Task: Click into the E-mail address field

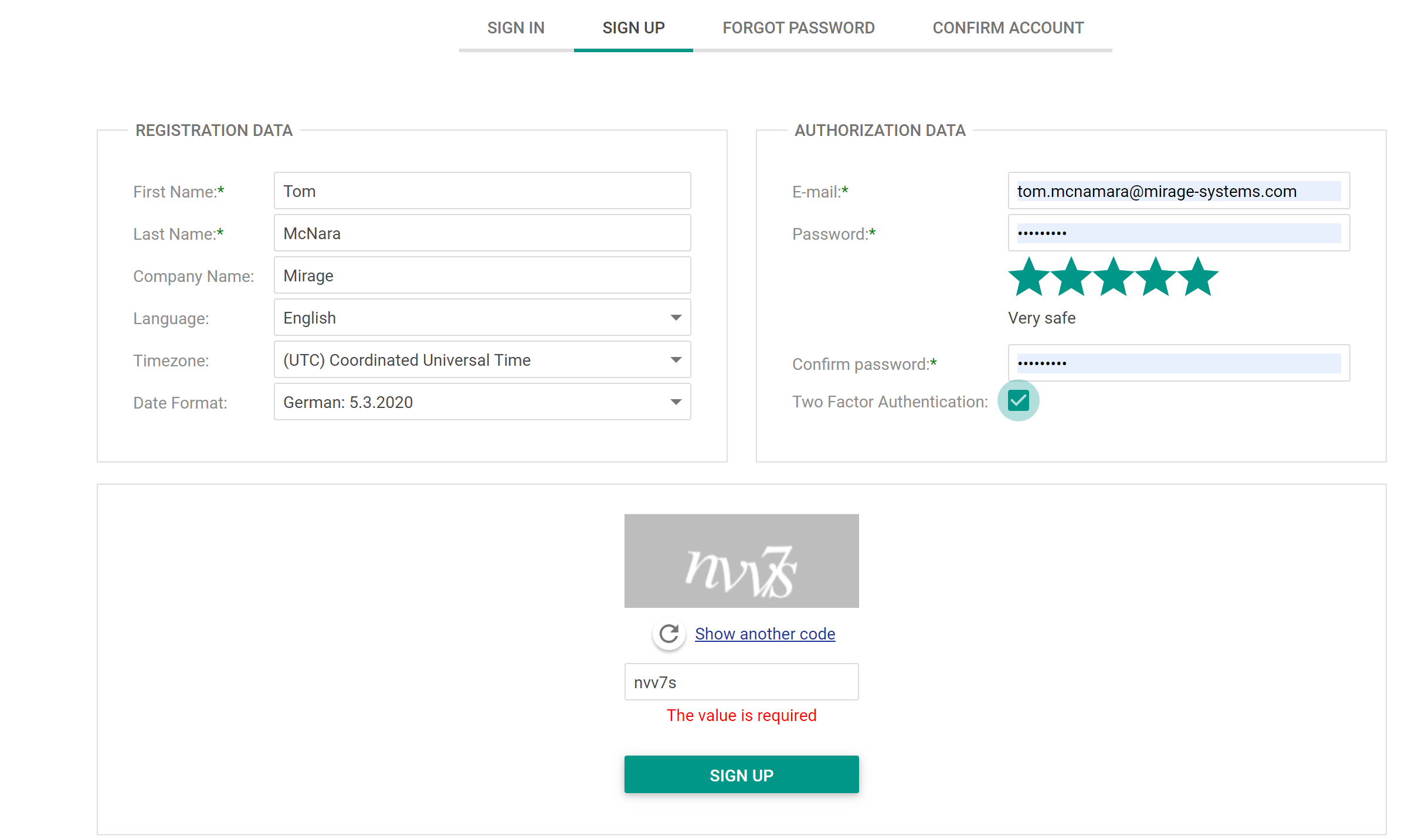Action: coord(1178,191)
